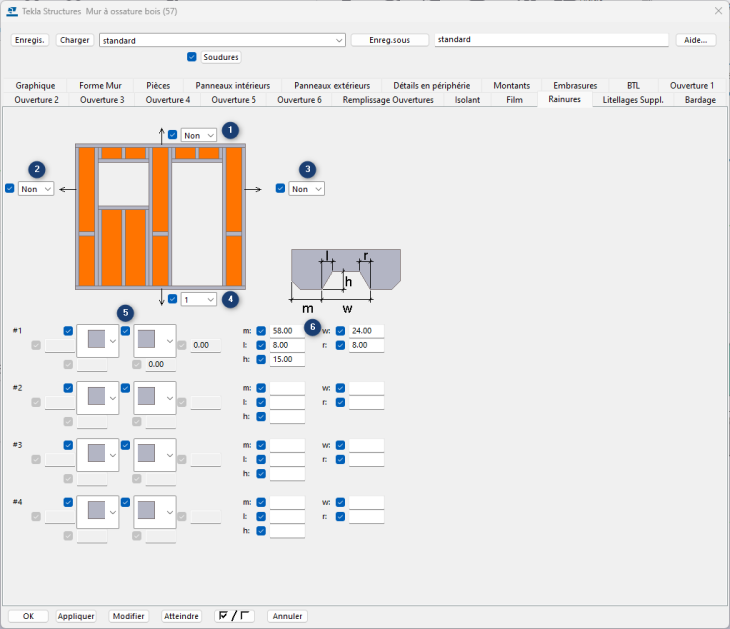Expand the bottom groove dropdown showing 1
This screenshot has width=730, height=629.
click(199, 299)
